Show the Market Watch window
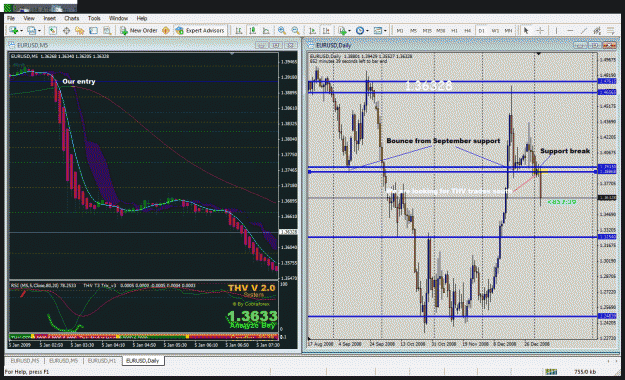Image resolution: width=625 pixels, height=380 pixels. 53,30
